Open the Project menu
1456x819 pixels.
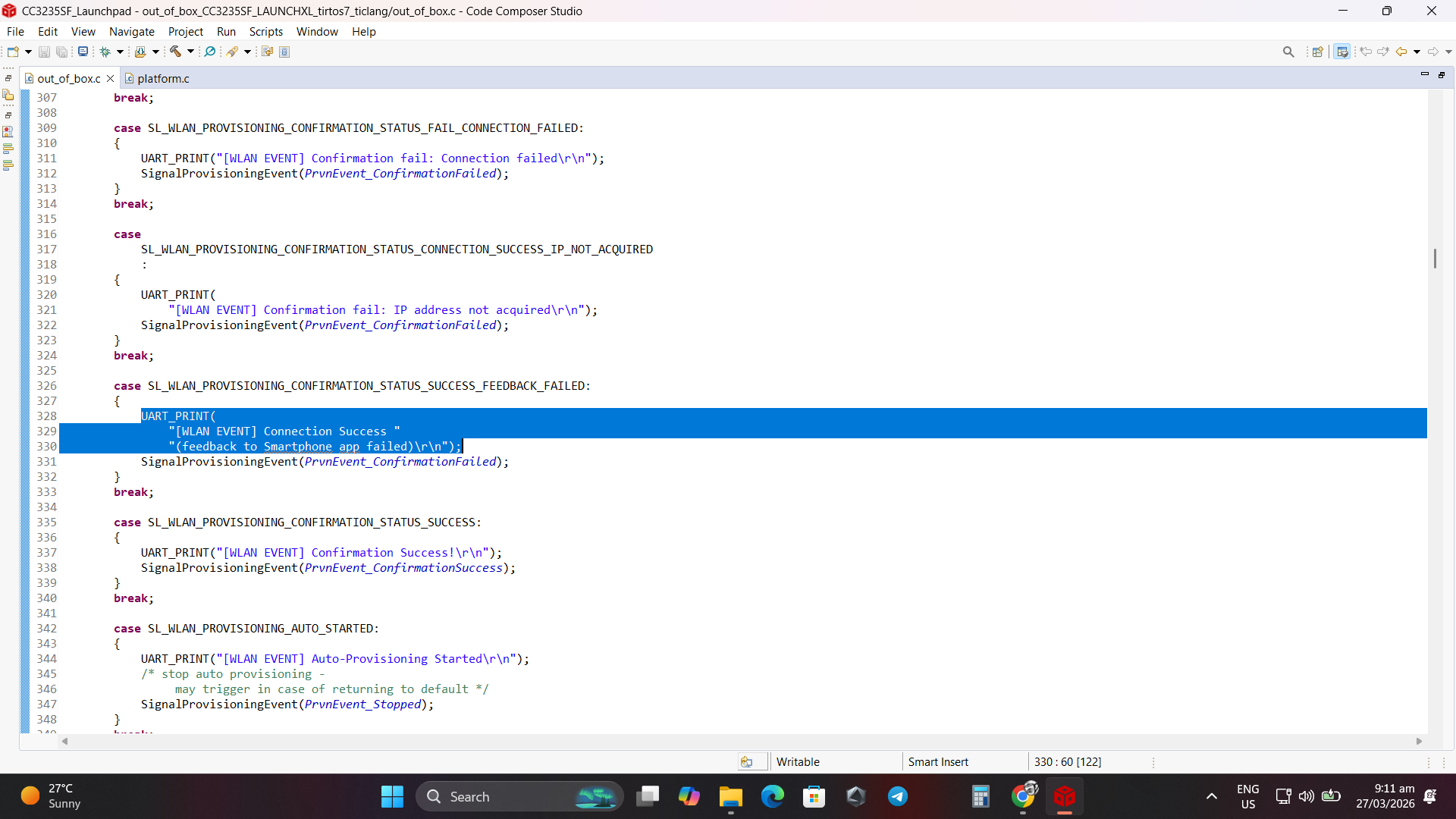186,32
